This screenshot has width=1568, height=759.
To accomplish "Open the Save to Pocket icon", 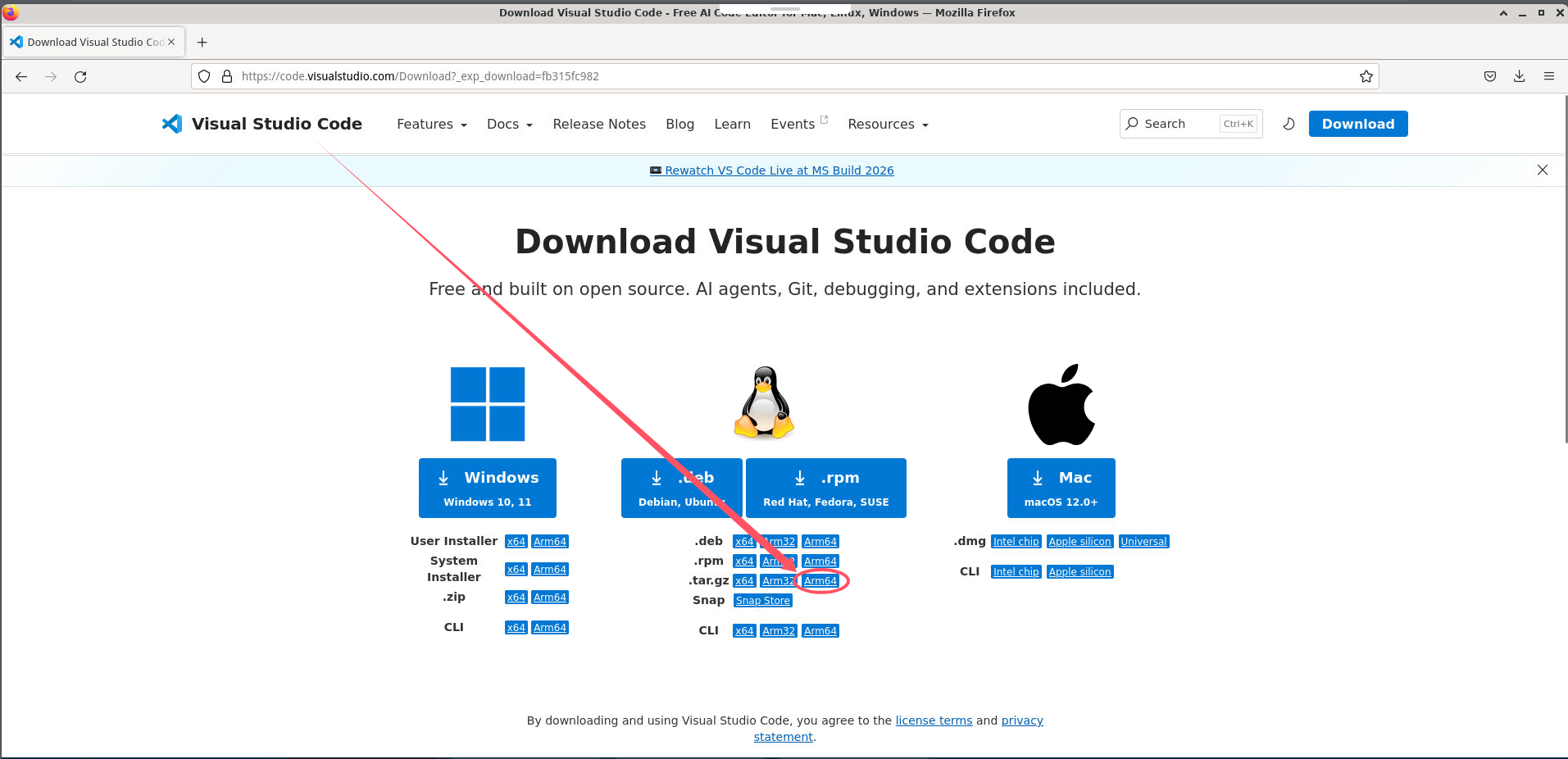I will 1490,76.
